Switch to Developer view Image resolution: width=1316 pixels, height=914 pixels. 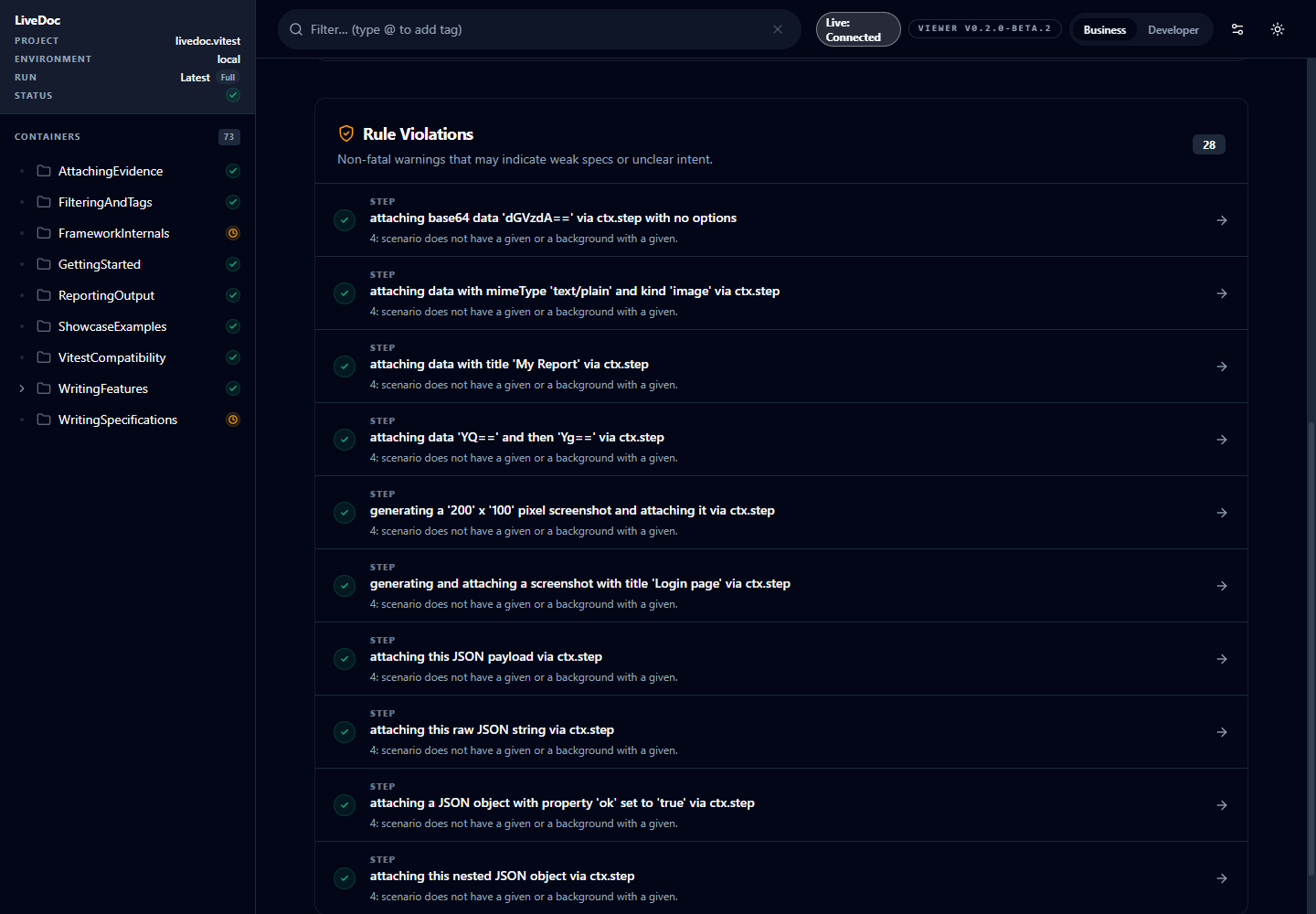(x=1173, y=30)
